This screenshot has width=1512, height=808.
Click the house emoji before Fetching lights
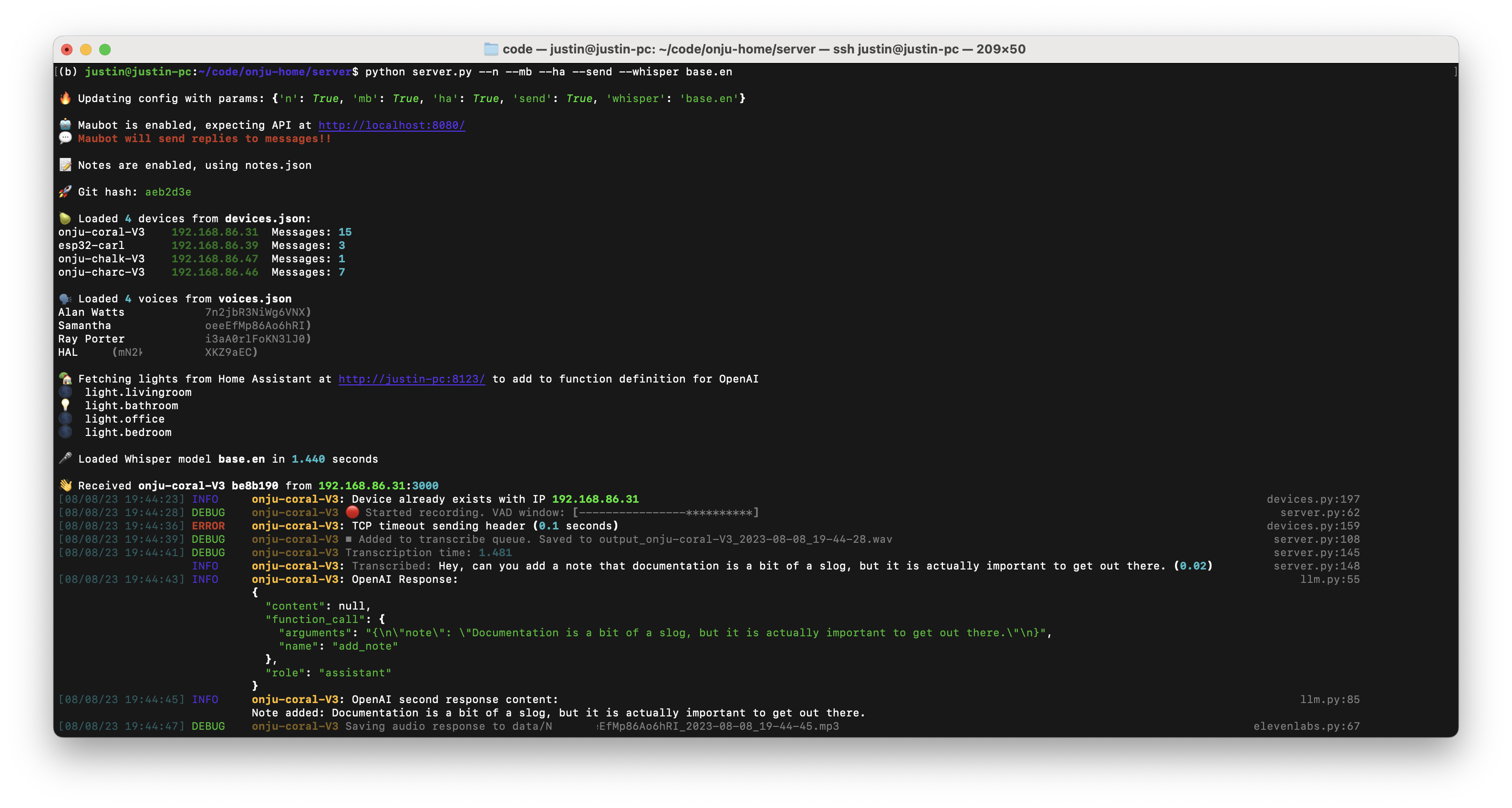tap(65, 378)
